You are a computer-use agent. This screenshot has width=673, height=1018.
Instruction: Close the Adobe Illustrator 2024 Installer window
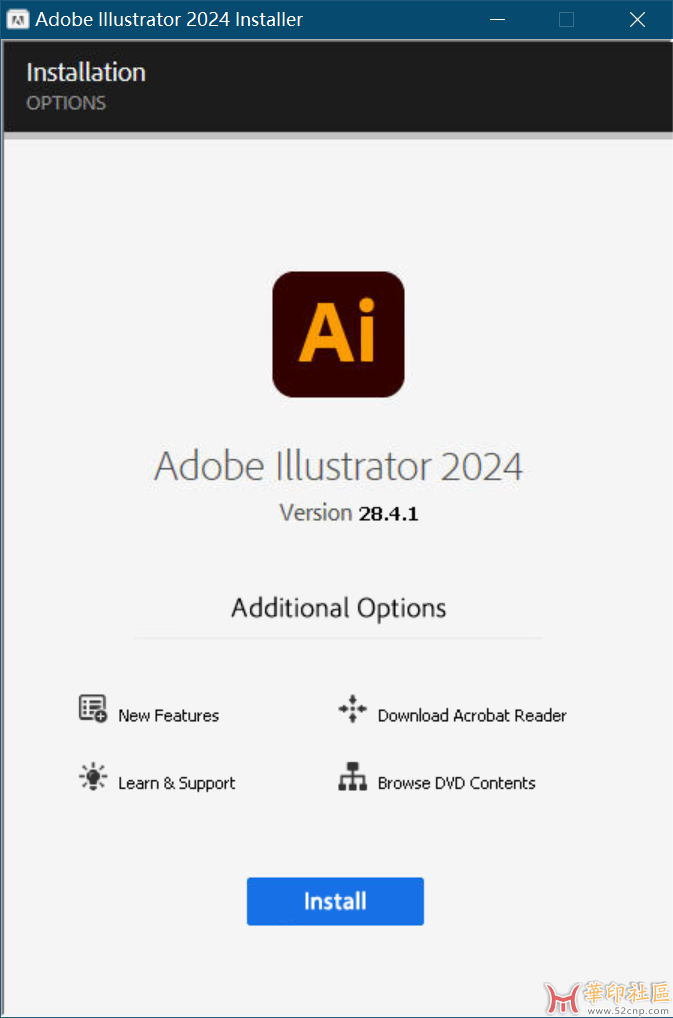point(637,19)
